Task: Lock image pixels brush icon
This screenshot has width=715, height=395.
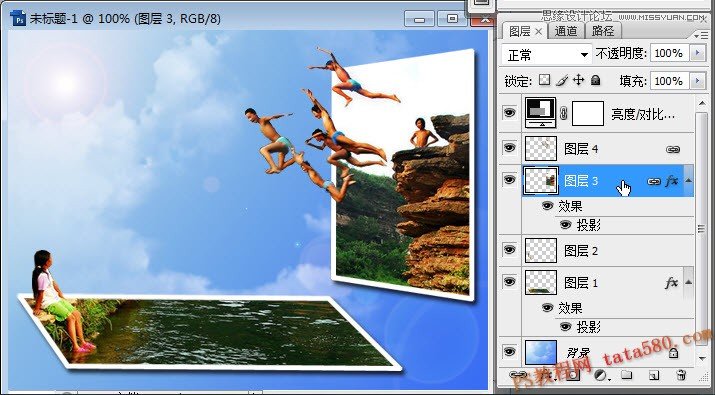Action: [x=562, y=80]
